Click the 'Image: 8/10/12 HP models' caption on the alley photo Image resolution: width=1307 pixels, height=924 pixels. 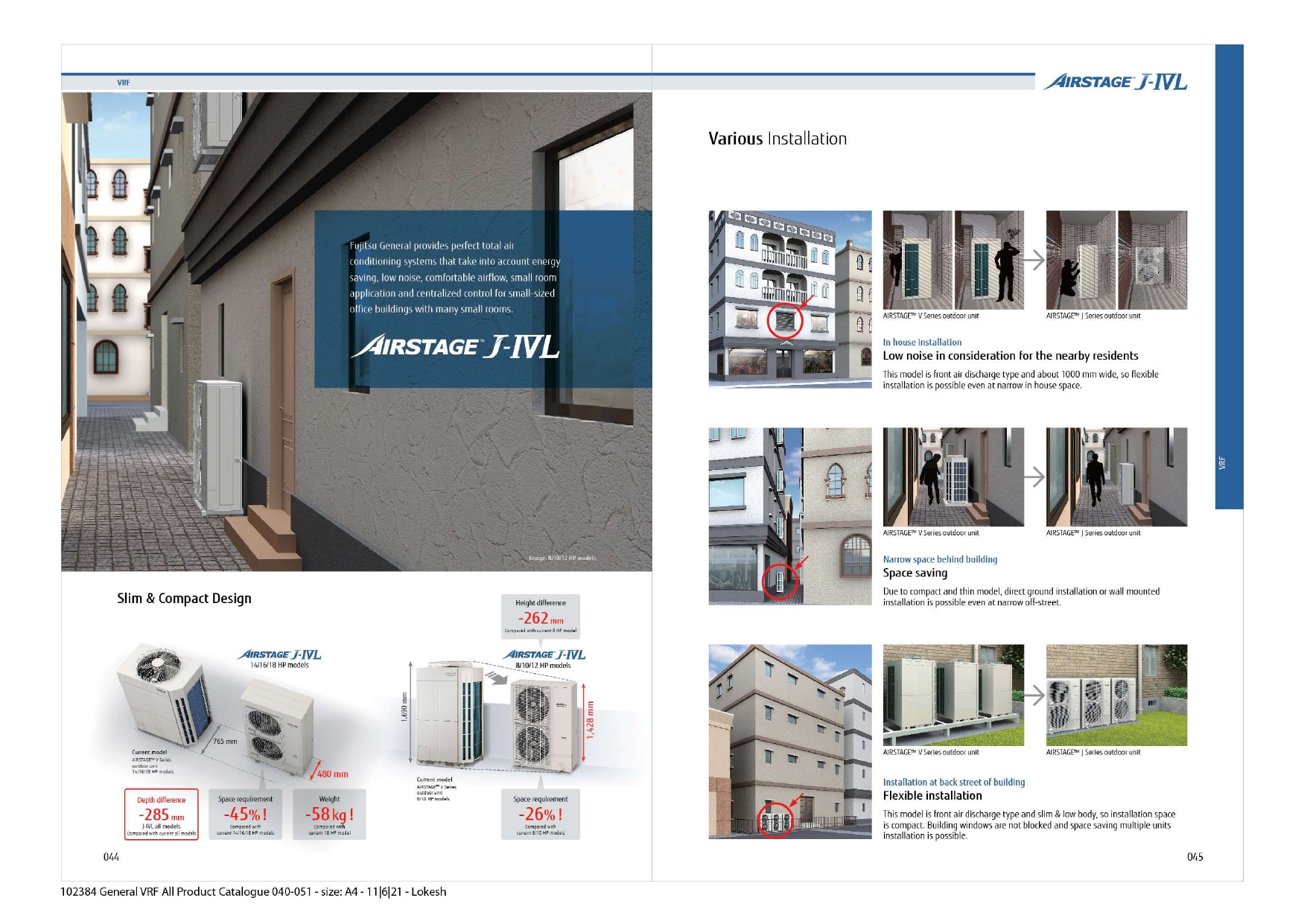[562, 558]
